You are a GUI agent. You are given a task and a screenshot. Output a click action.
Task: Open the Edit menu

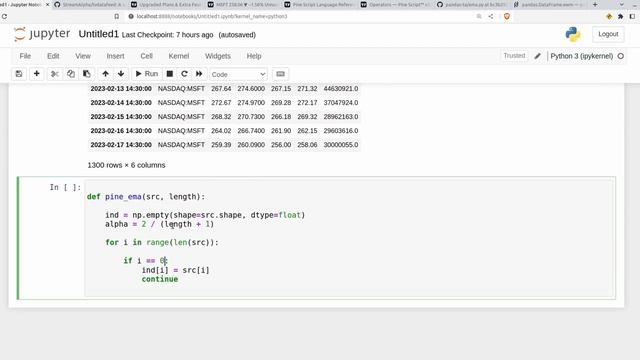coord(53,56)
